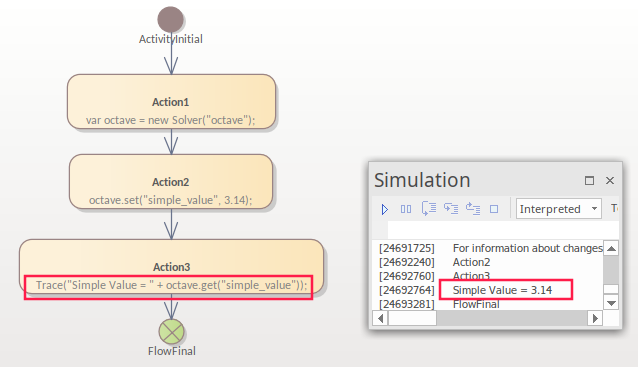This screenshot has height=367, width=638.
Task: Select the Action2 octave.set element
Action: 171,181
